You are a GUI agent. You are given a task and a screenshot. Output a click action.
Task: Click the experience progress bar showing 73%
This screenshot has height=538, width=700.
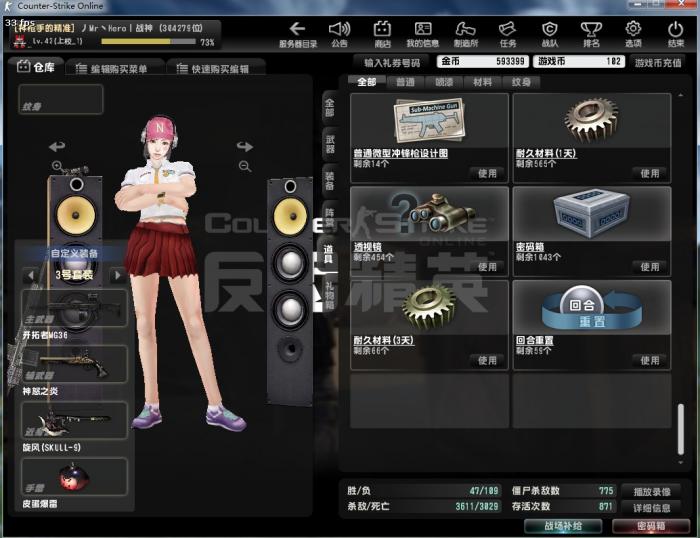(x=148, y=42)
